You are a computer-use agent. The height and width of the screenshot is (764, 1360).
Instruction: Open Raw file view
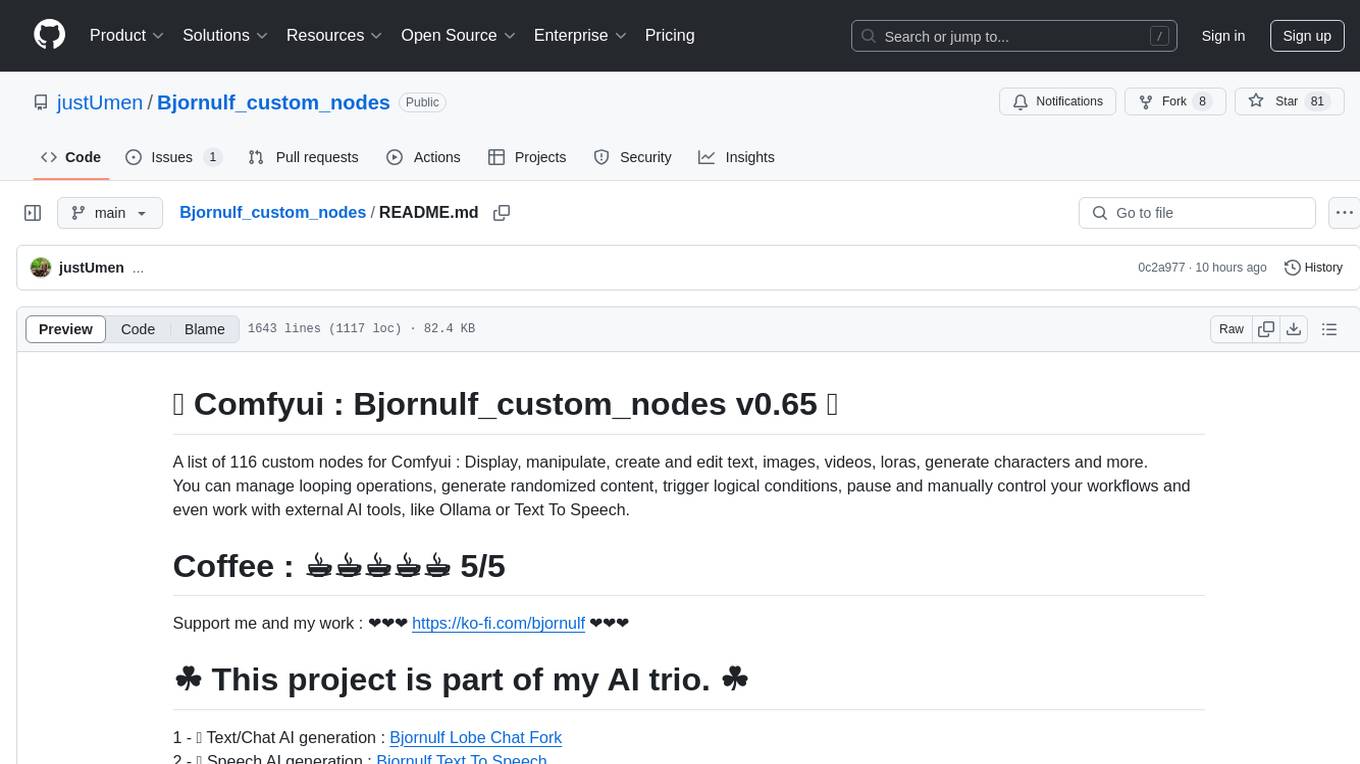(1231, 329)
